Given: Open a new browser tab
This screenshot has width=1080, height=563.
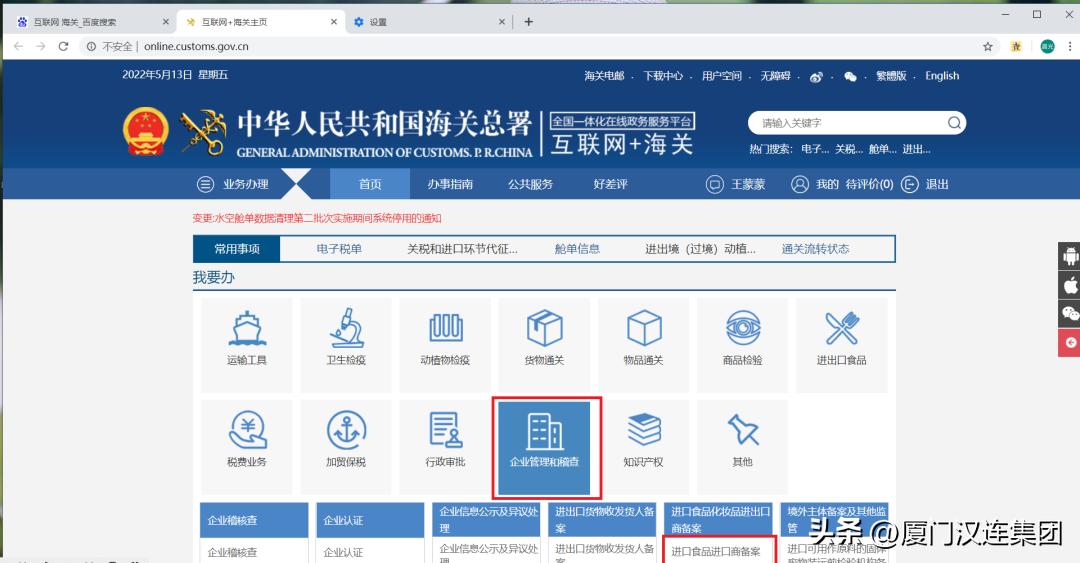Looking at the screenshot, I should click(528, 21).
